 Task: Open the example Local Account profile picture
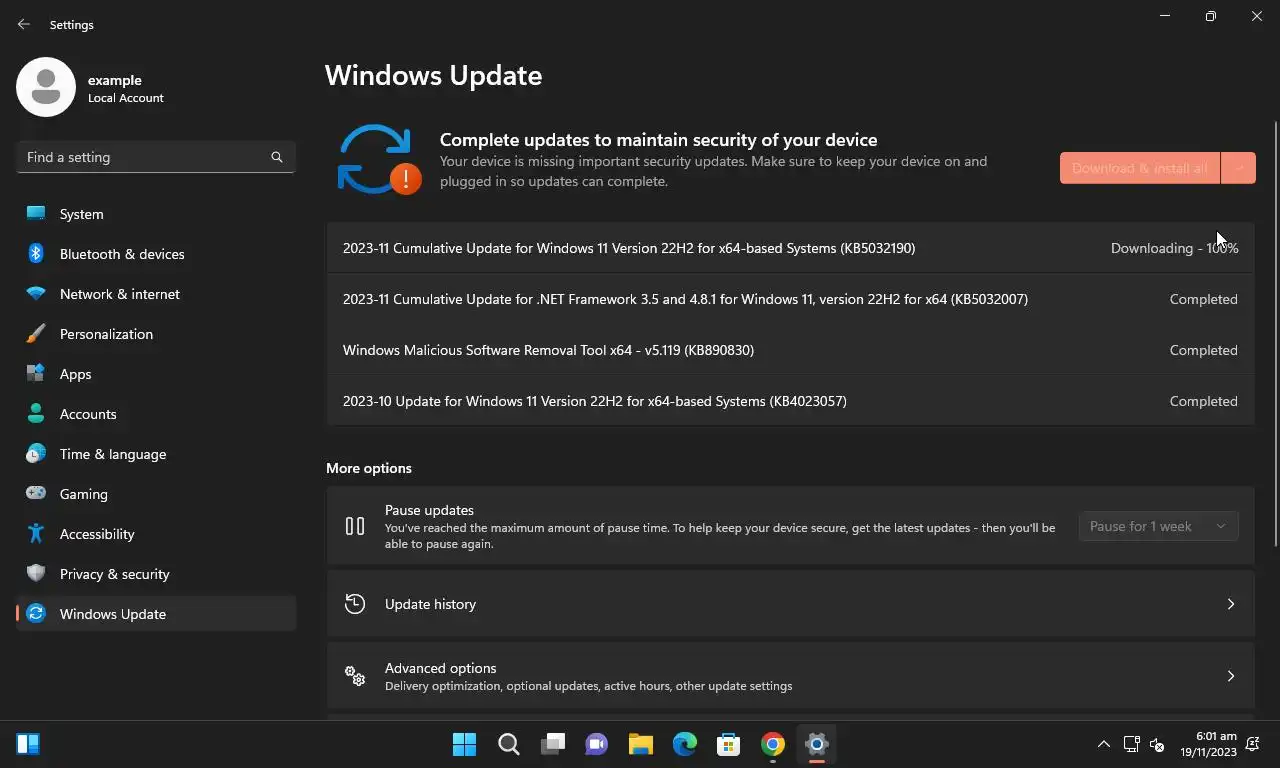coord(46,87)
